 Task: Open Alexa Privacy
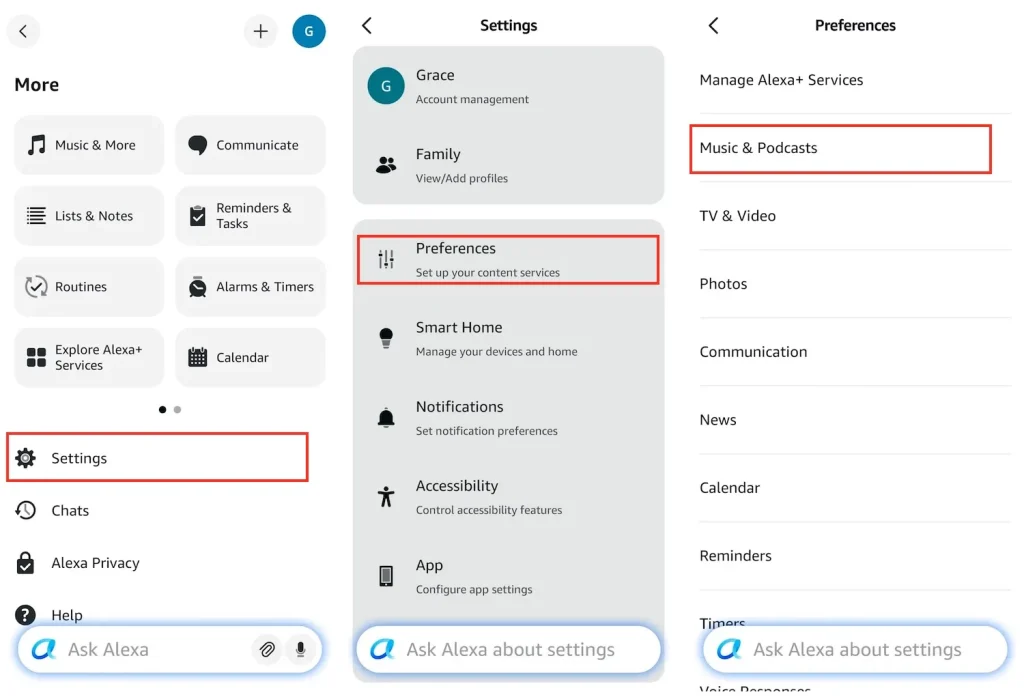157,562
